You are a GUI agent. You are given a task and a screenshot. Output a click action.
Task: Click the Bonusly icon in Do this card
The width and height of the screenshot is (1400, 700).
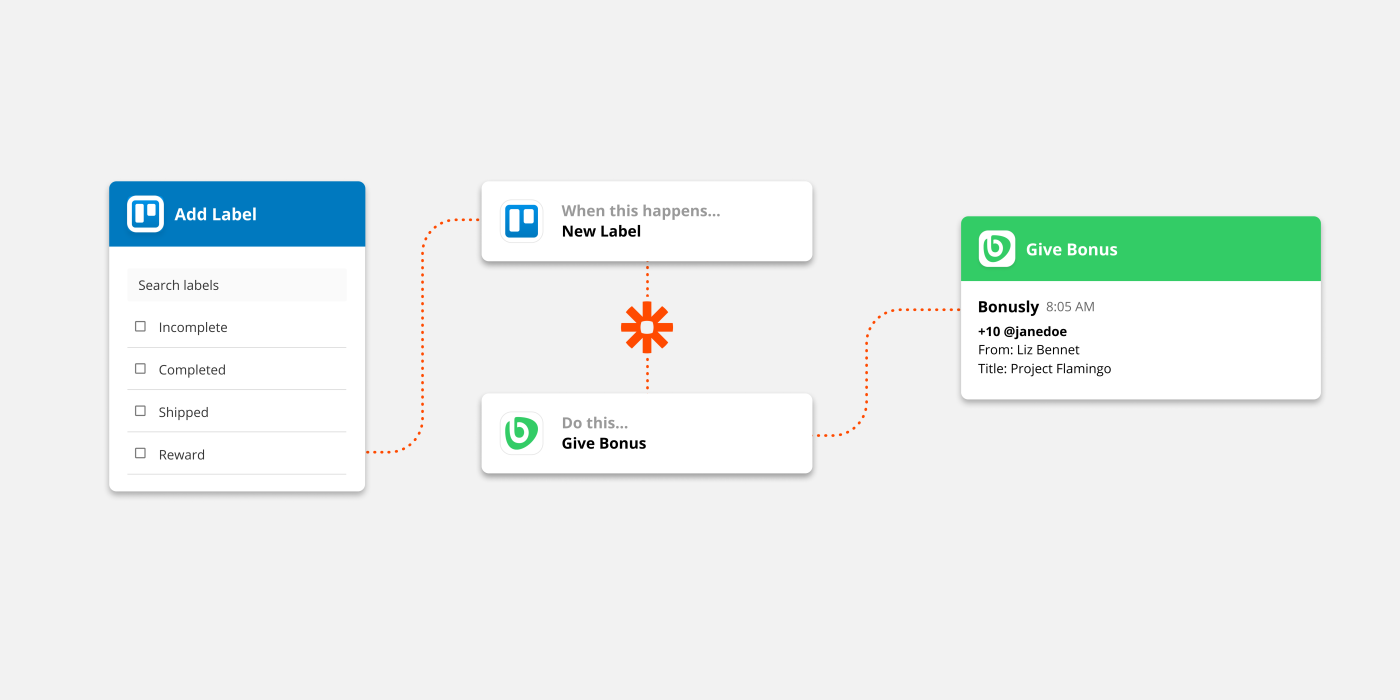point(521,433)
